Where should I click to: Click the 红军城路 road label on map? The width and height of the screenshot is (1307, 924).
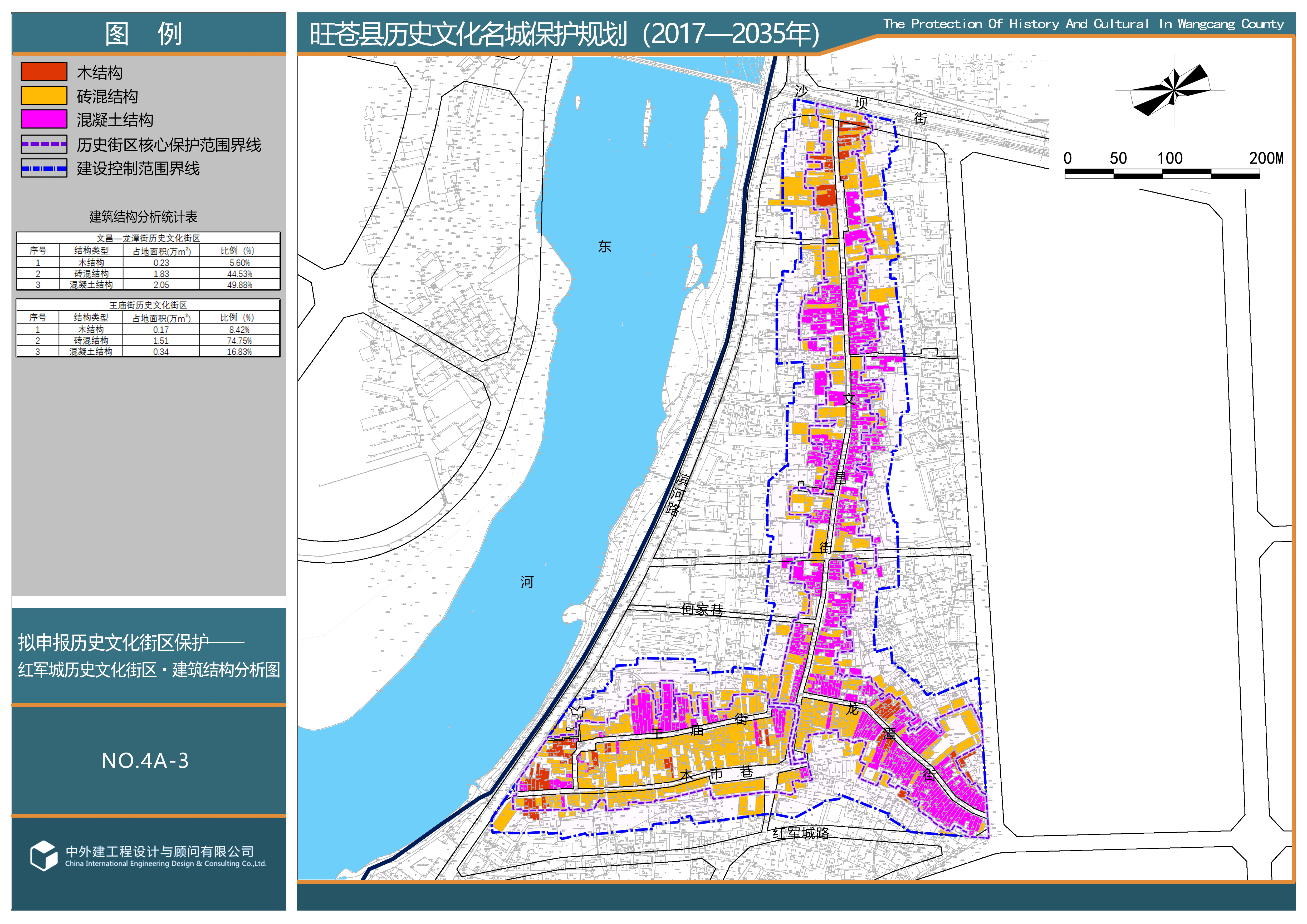[800, 833]
